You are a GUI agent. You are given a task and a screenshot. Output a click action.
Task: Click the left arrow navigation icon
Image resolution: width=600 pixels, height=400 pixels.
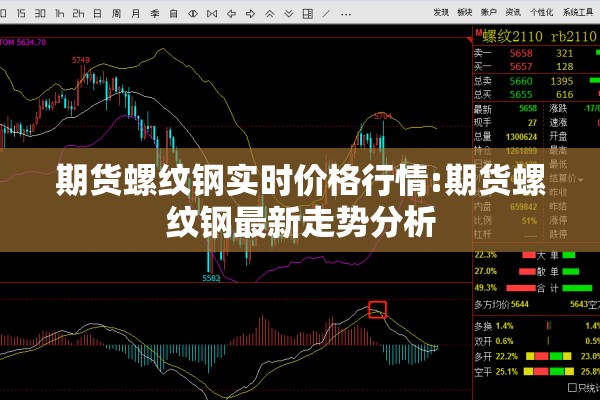231,14
